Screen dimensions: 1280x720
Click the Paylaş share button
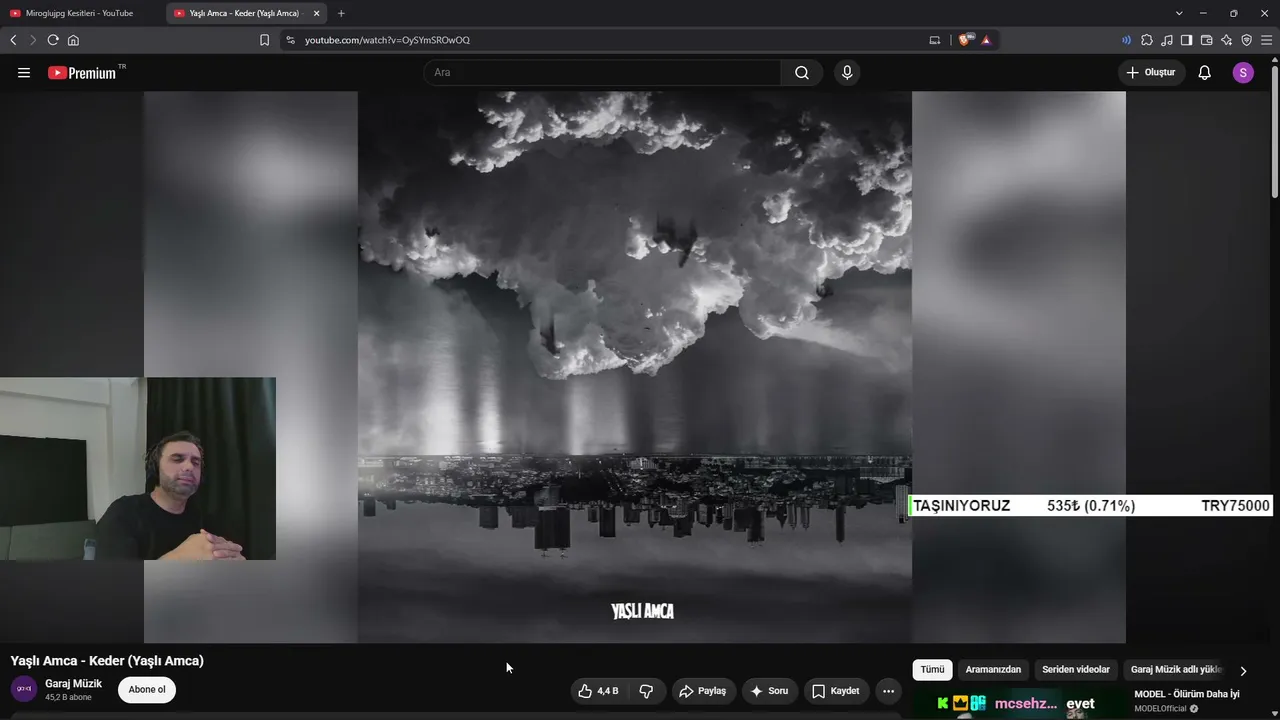pyautogui.click(x=702, y=691)
